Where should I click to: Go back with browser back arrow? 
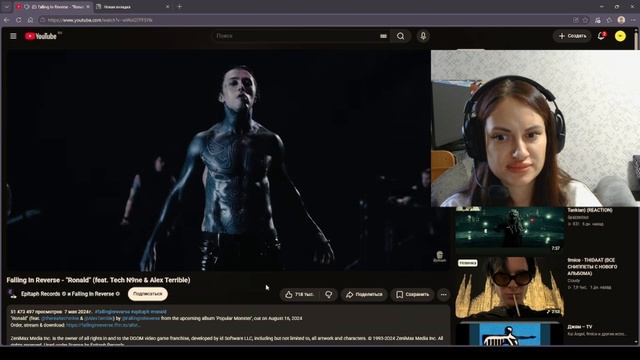pyautogui.click(x=7, y=20)
